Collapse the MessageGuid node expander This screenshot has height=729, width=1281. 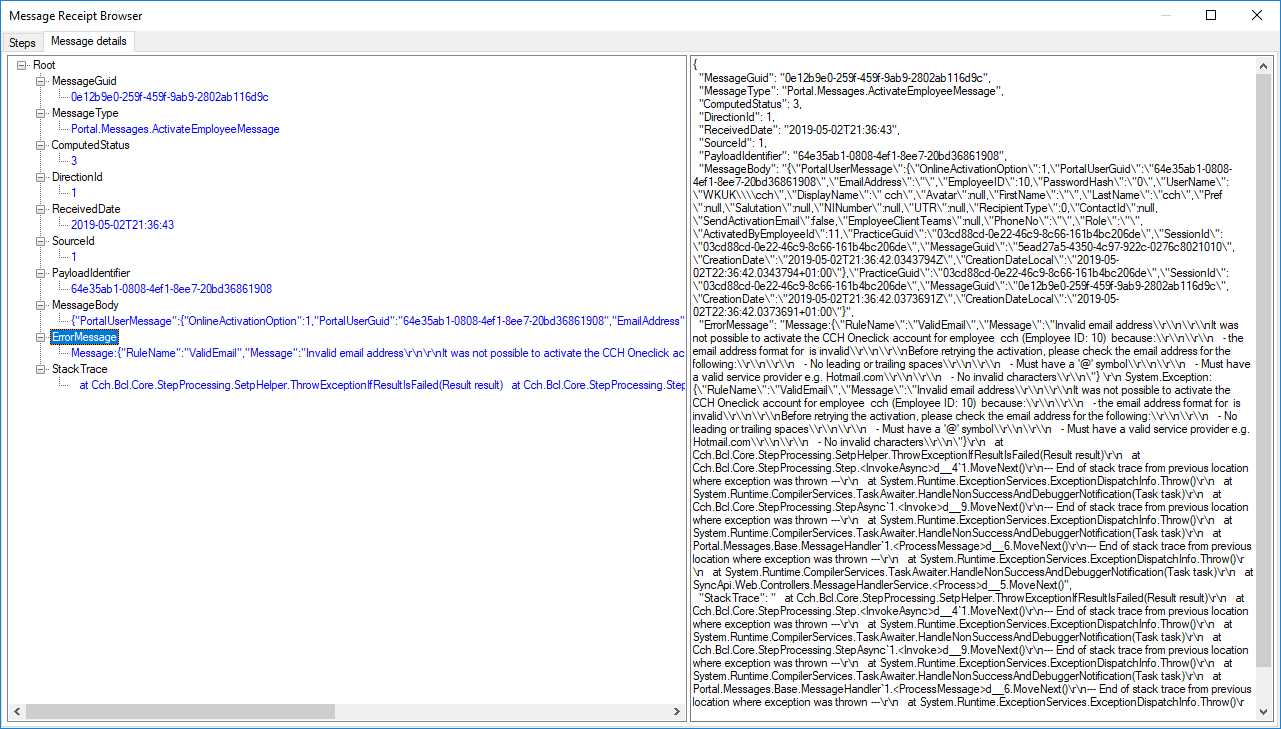click(x=41, y=81)
